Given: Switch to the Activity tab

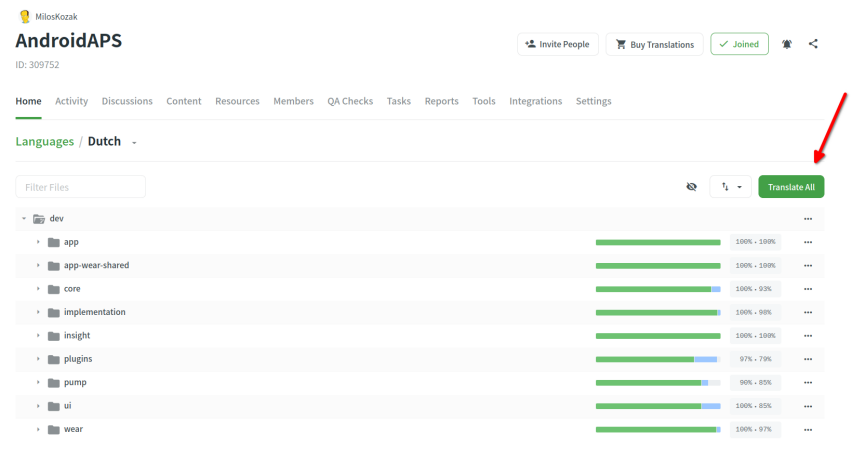Looking at the screenshot, I should [71, 101].
